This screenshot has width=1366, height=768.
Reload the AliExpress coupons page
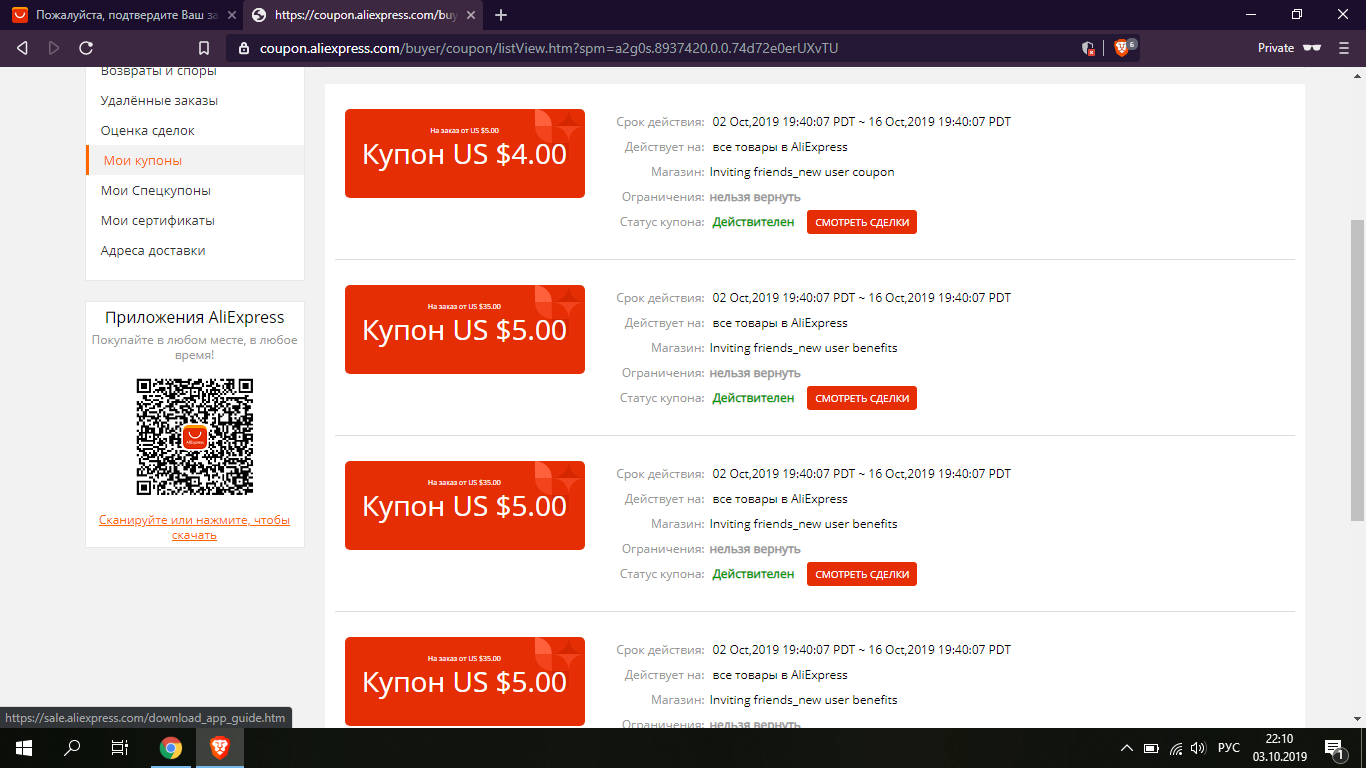[x=86, y=48]
